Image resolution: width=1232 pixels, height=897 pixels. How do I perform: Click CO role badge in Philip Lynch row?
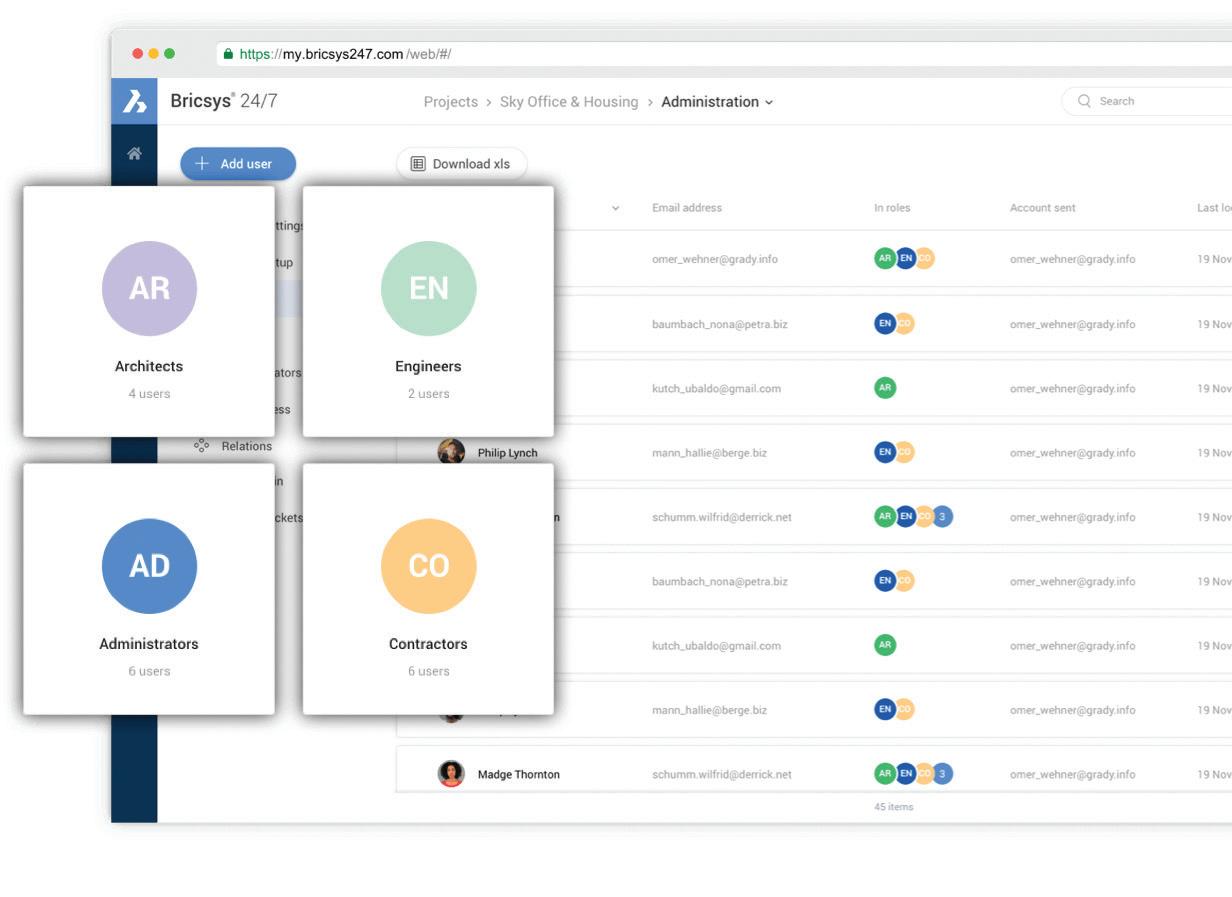pos(905,452)
